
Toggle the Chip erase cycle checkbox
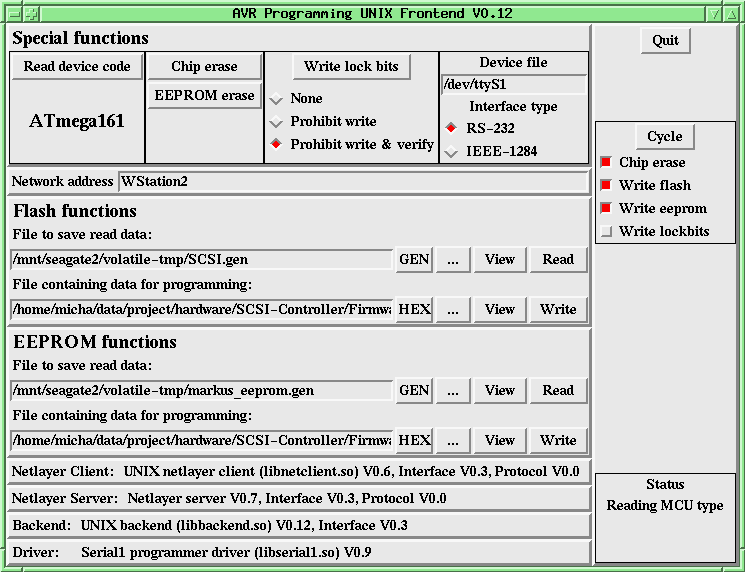pyautogui.click(x=643, y=162)
